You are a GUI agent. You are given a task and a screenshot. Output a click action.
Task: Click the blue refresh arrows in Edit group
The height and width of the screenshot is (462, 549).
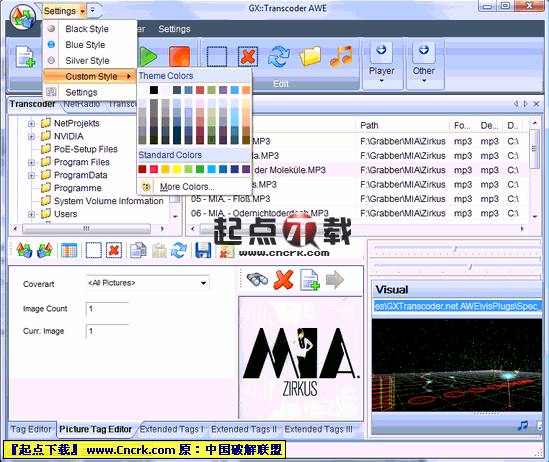pos(279,56)
